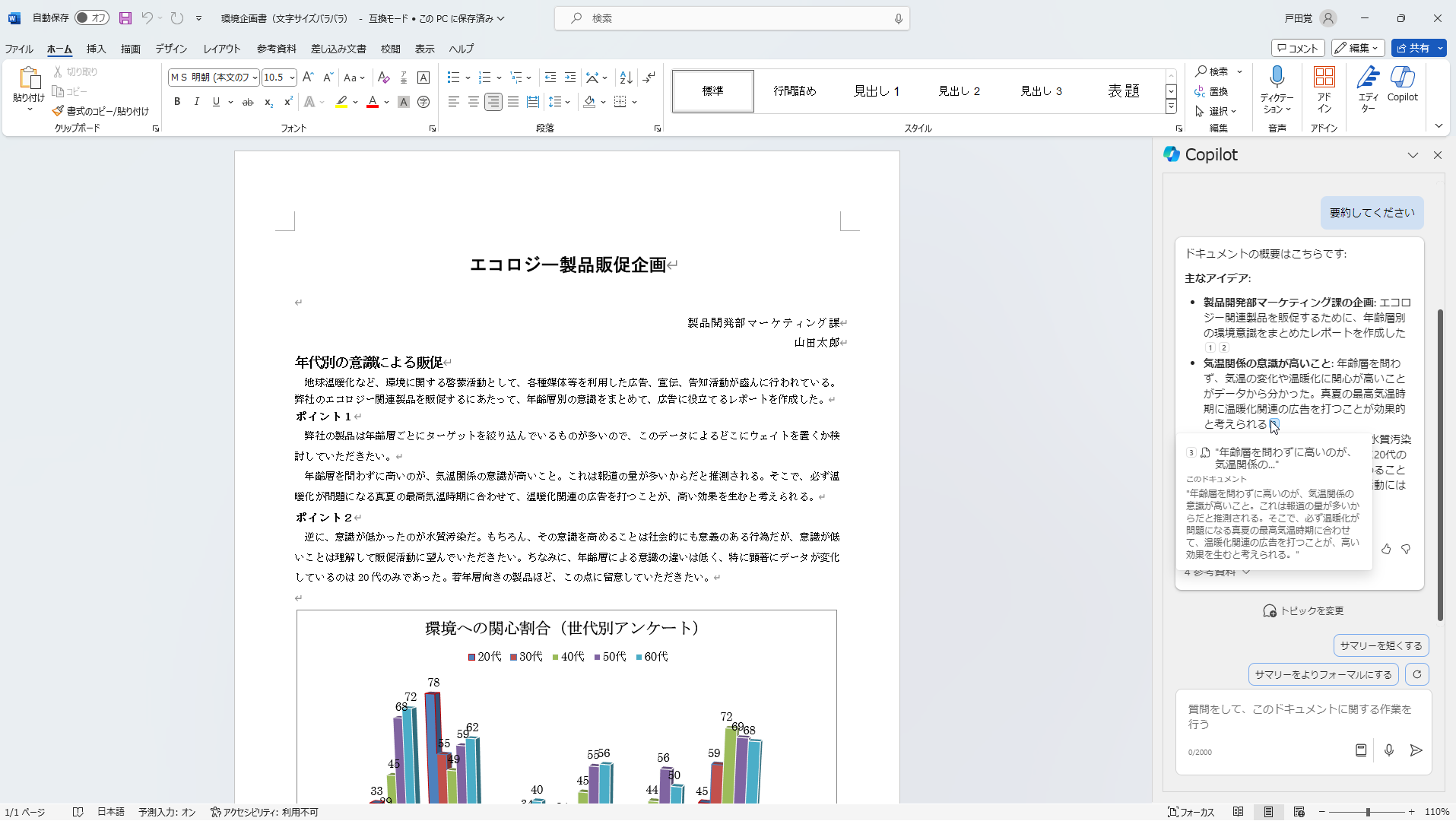
Task: Click サマリーを短くする suggestion
Action: (1381, 645)
